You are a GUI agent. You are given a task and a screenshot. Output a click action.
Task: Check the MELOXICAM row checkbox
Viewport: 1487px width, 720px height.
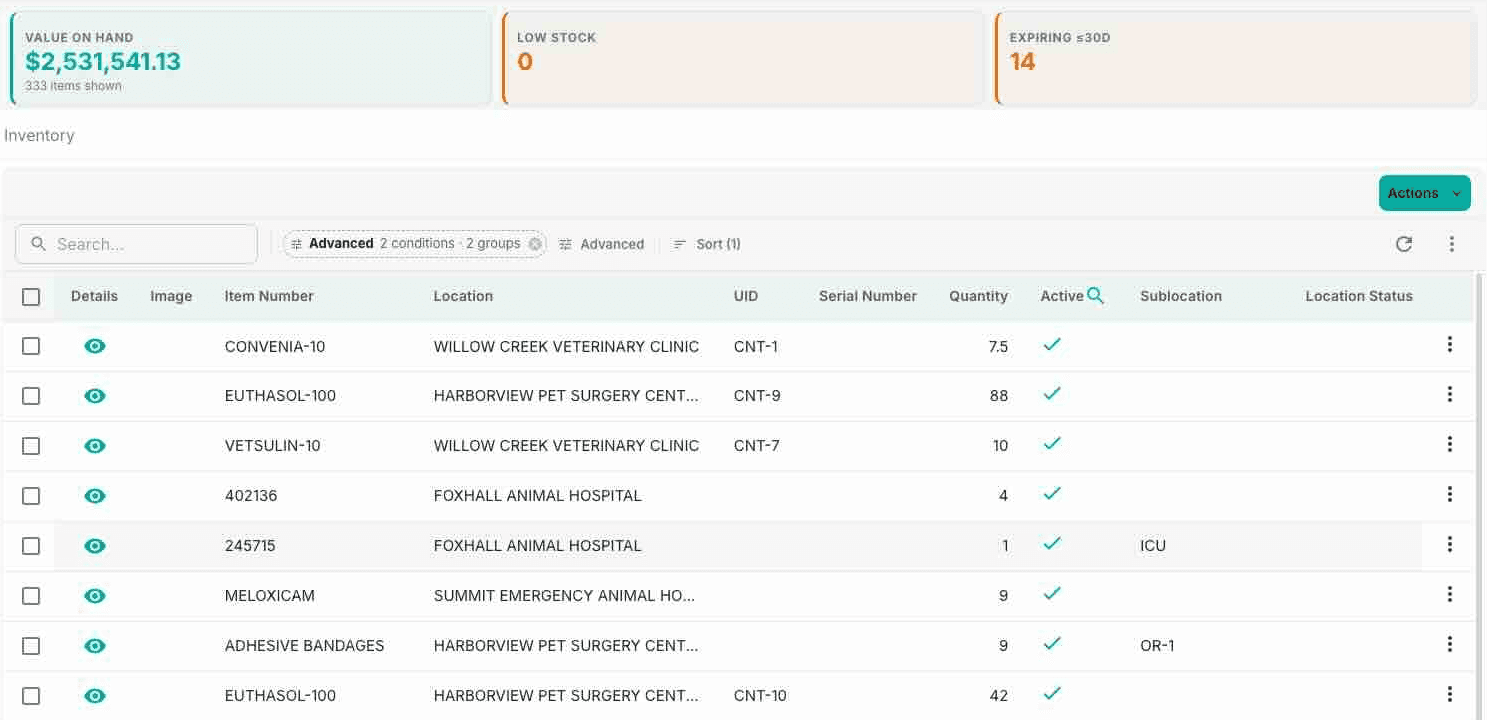[x=31, y=596]
